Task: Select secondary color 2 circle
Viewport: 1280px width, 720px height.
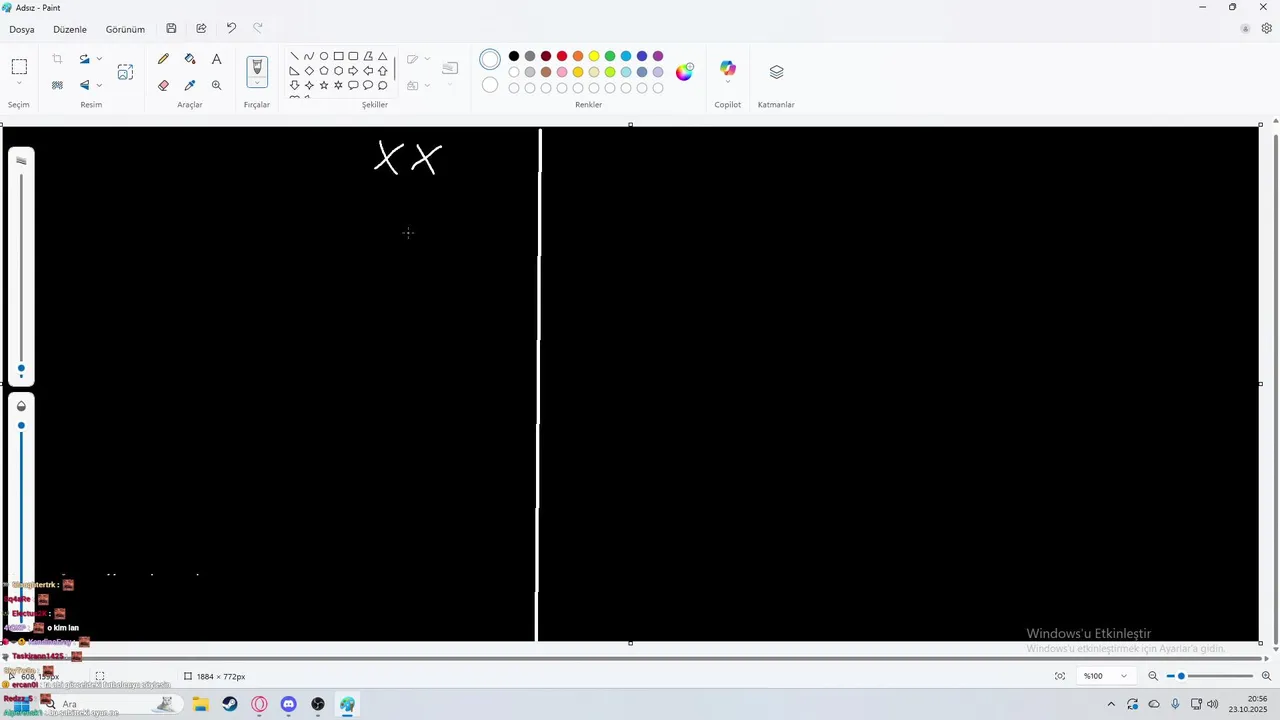Action: (x=490, y=85)
